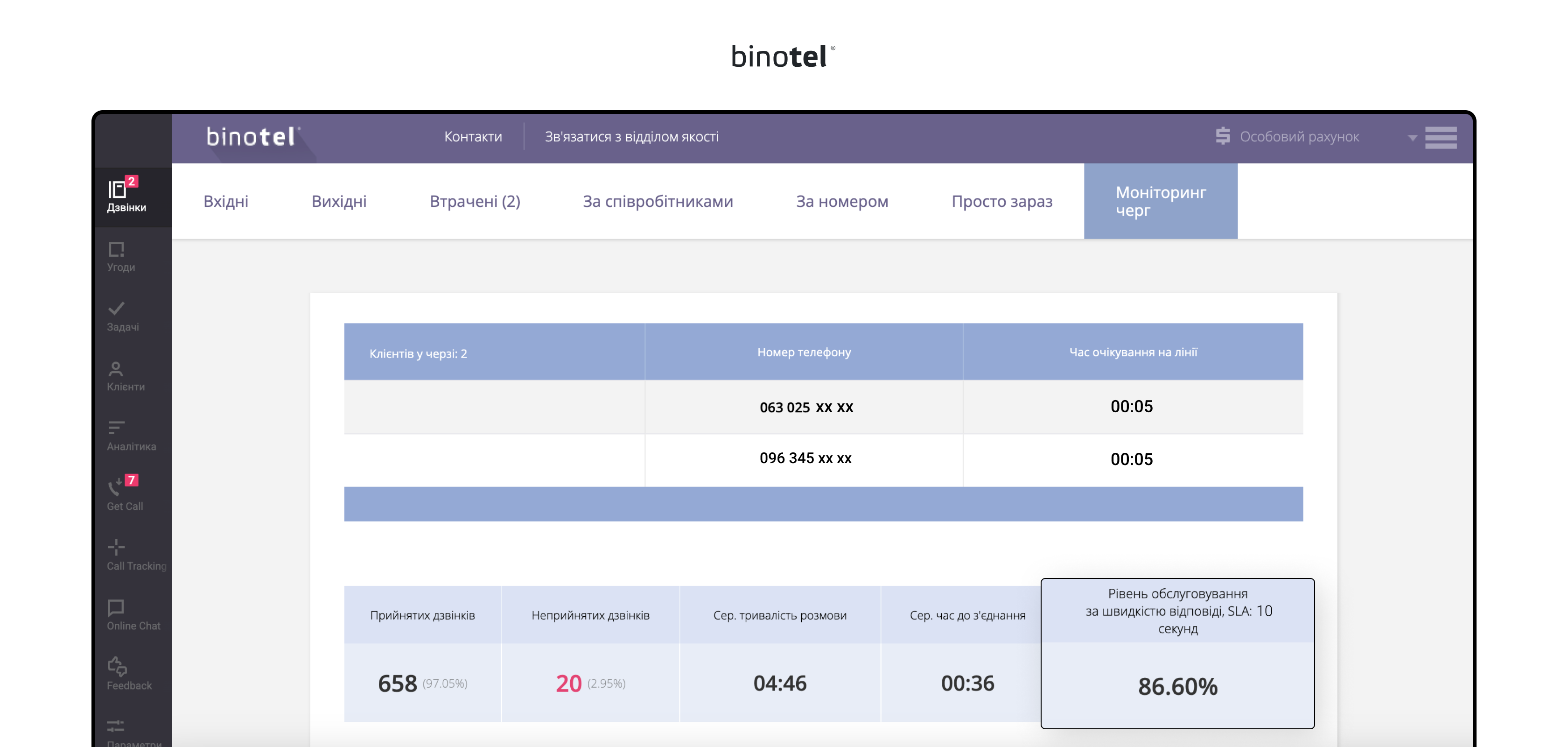This screenshot has width=1568, height=747.
Task: Click the 00:36 connection time value
Action: coord(967,683)
